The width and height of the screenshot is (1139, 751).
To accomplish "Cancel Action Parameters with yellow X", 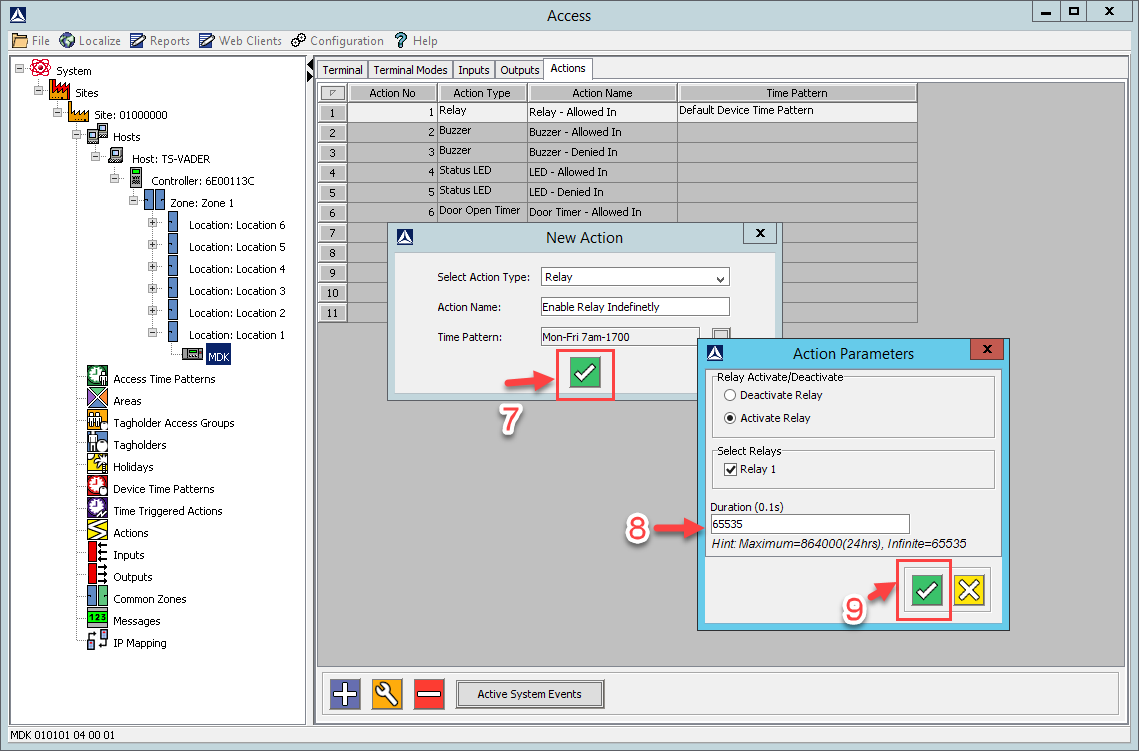I will click(x=969, y=590).
